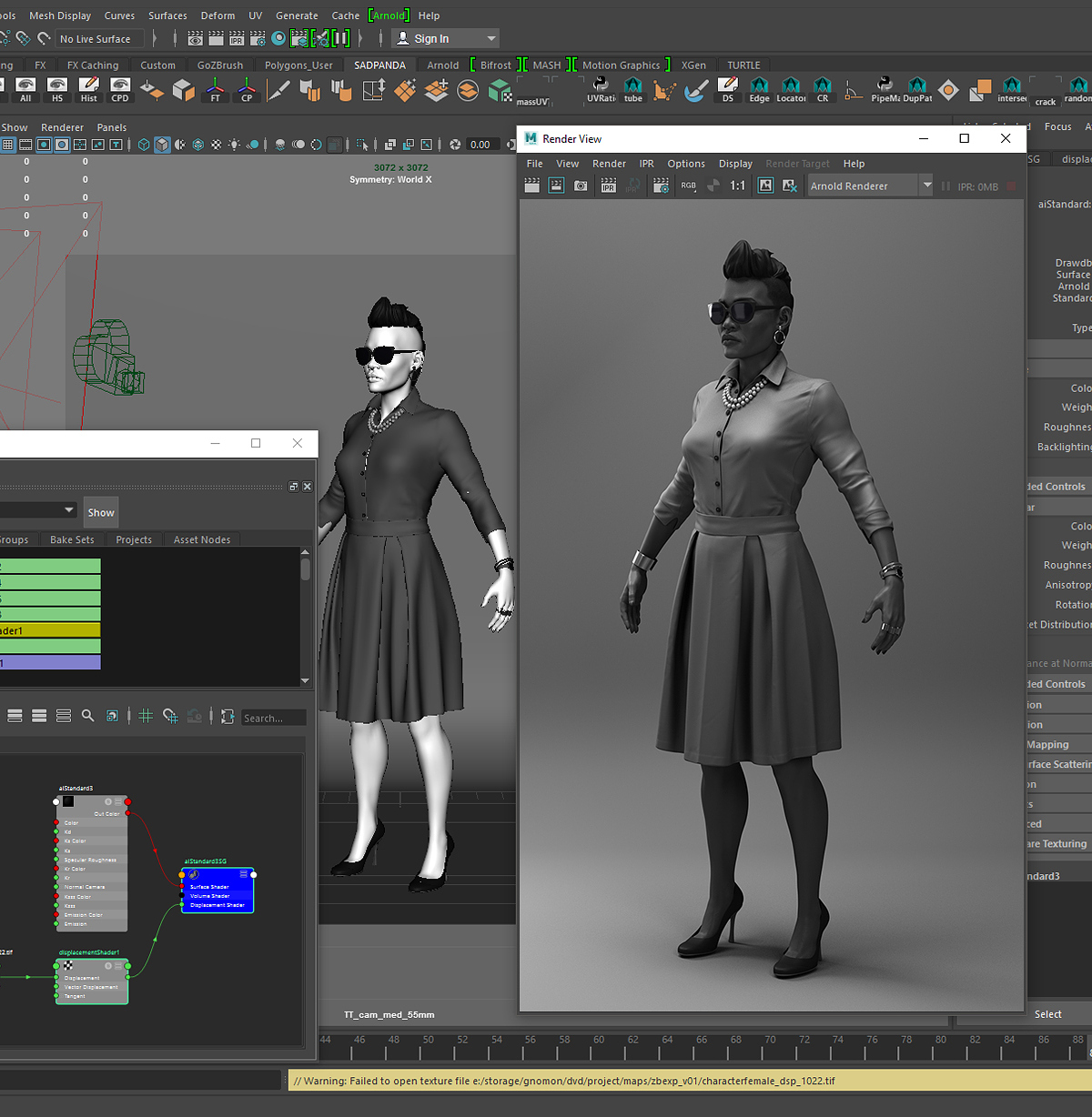Toggle smooth shade all in viewport toolbar

point(162,145)
